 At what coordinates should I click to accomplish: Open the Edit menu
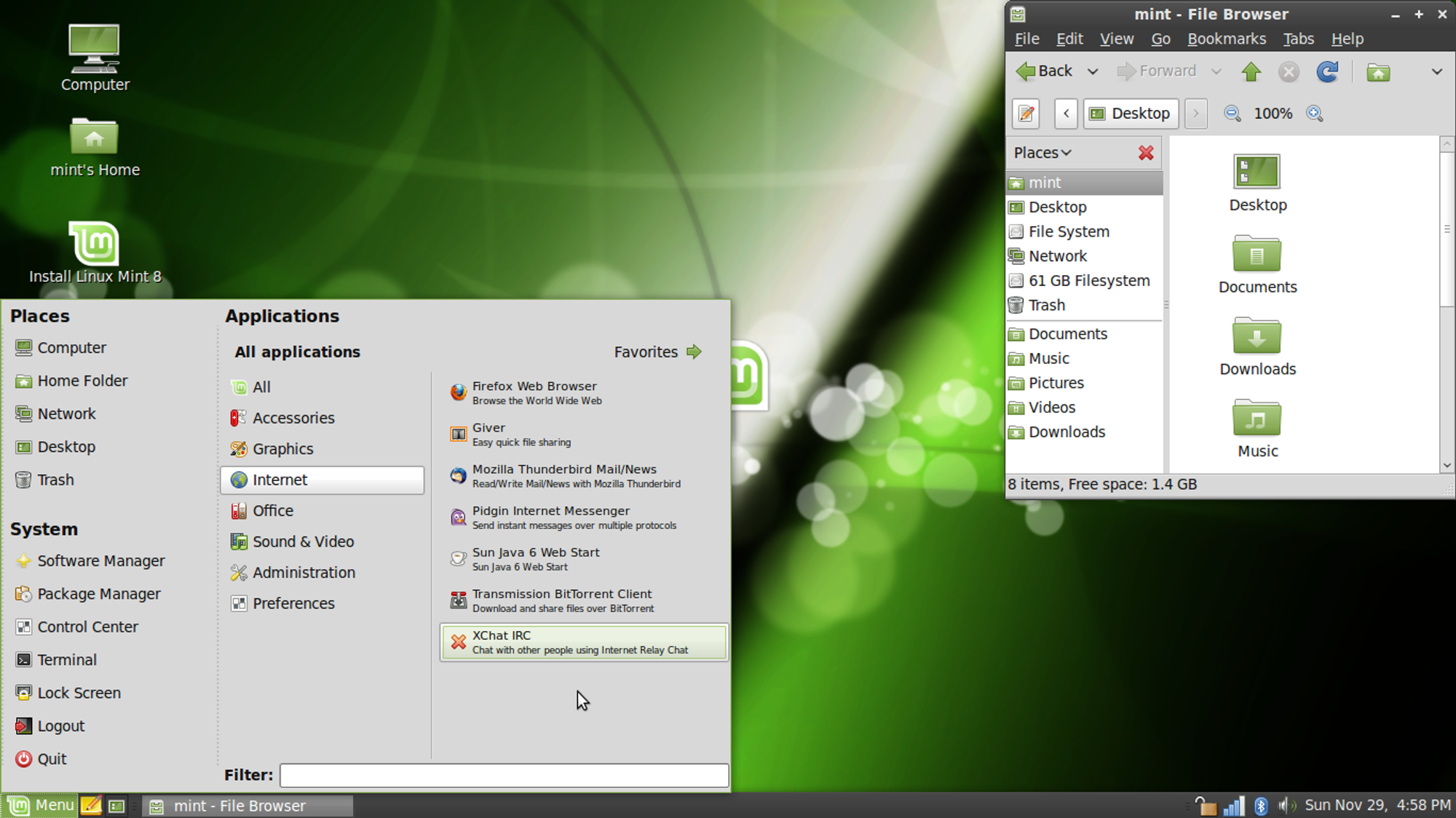1069,39
